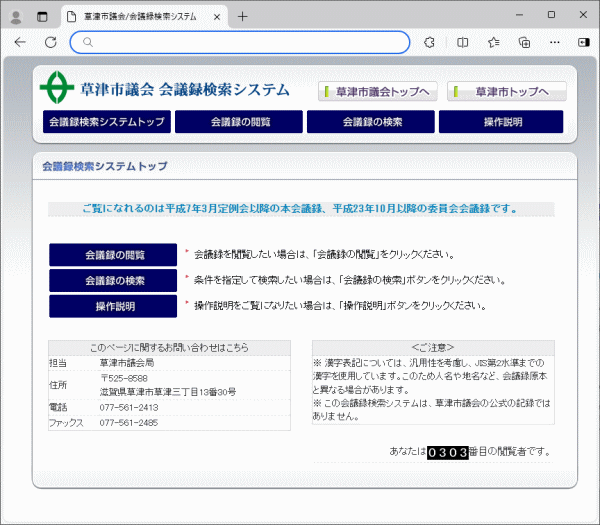Go to 草津市議会トップへ button
This screenshot has height=525, width=600.
pos(378,91)
